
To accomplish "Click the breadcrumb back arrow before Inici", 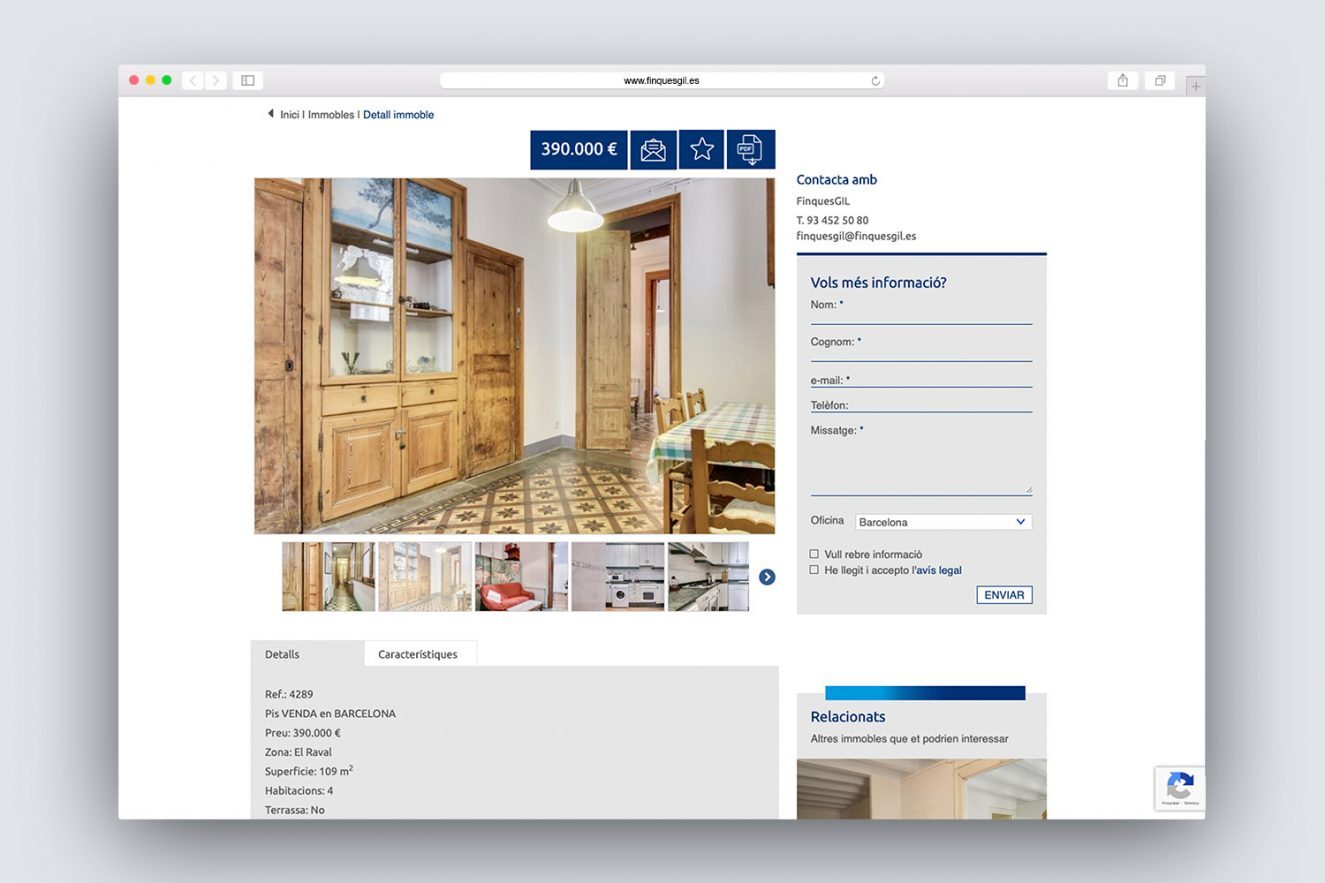I will [270, 114].
